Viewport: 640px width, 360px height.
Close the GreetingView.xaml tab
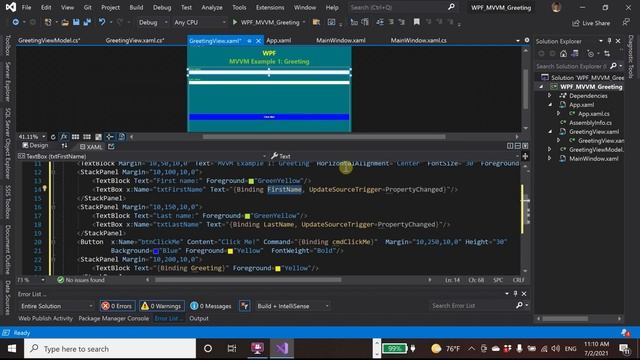click(x=258, y=41)
